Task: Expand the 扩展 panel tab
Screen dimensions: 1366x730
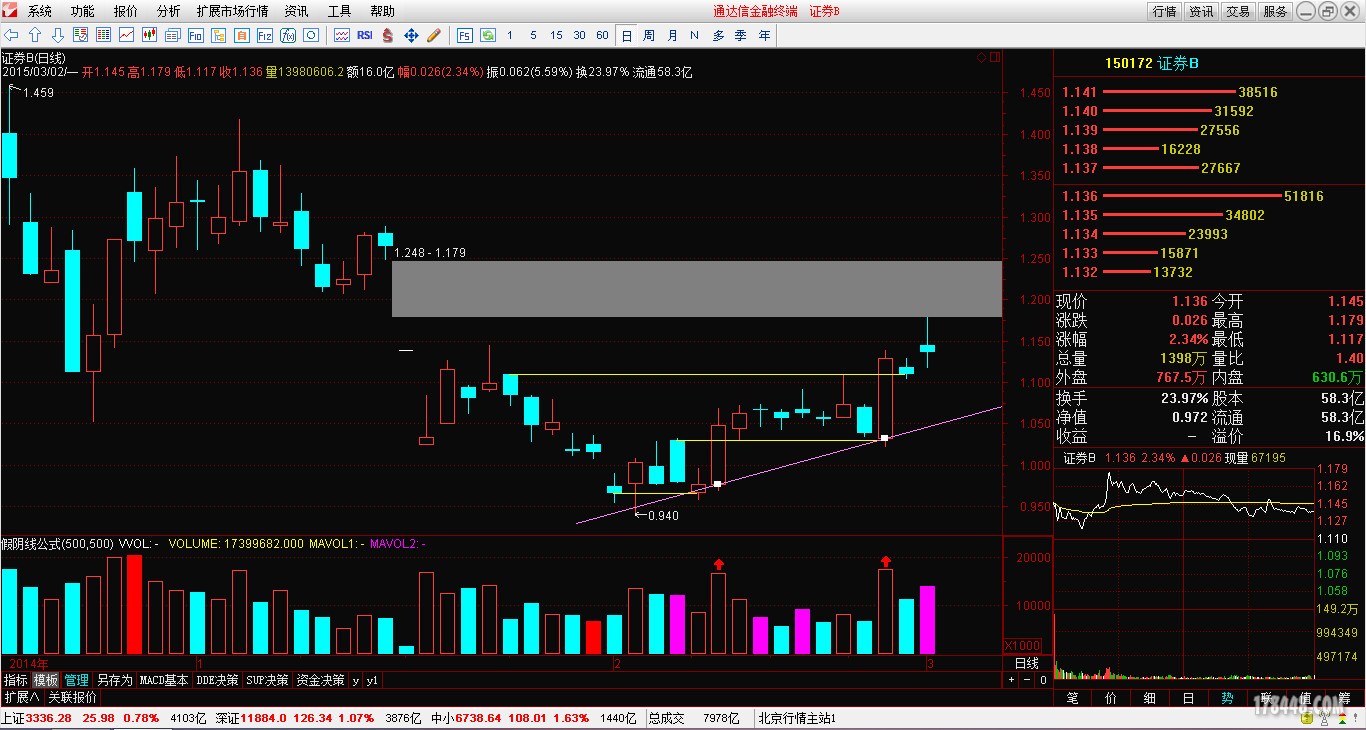Action: 21,697
